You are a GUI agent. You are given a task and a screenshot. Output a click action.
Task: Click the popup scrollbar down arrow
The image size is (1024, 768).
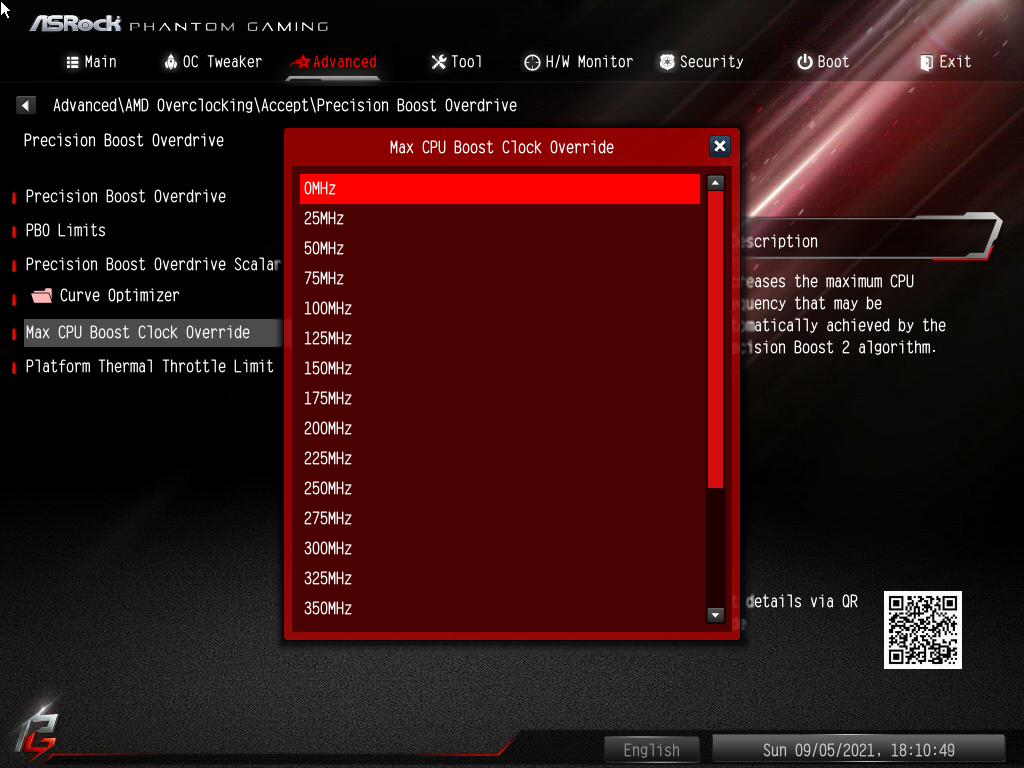coord(716,615)
